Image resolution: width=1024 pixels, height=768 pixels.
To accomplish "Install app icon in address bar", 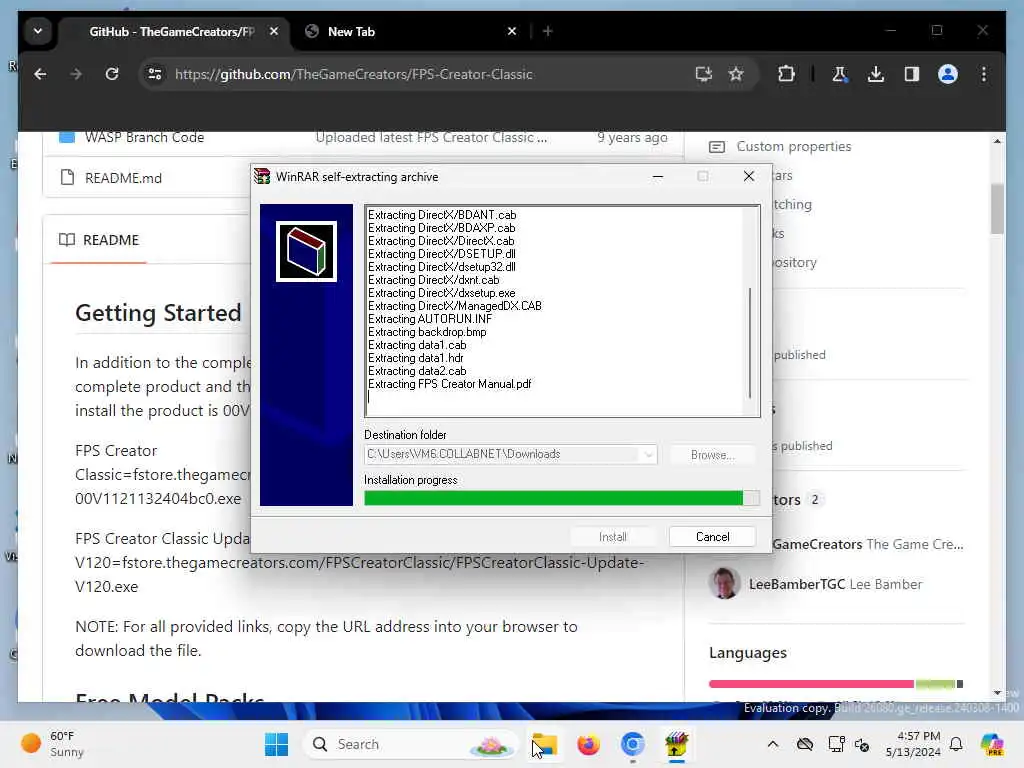I will click(x=703, y=74).
